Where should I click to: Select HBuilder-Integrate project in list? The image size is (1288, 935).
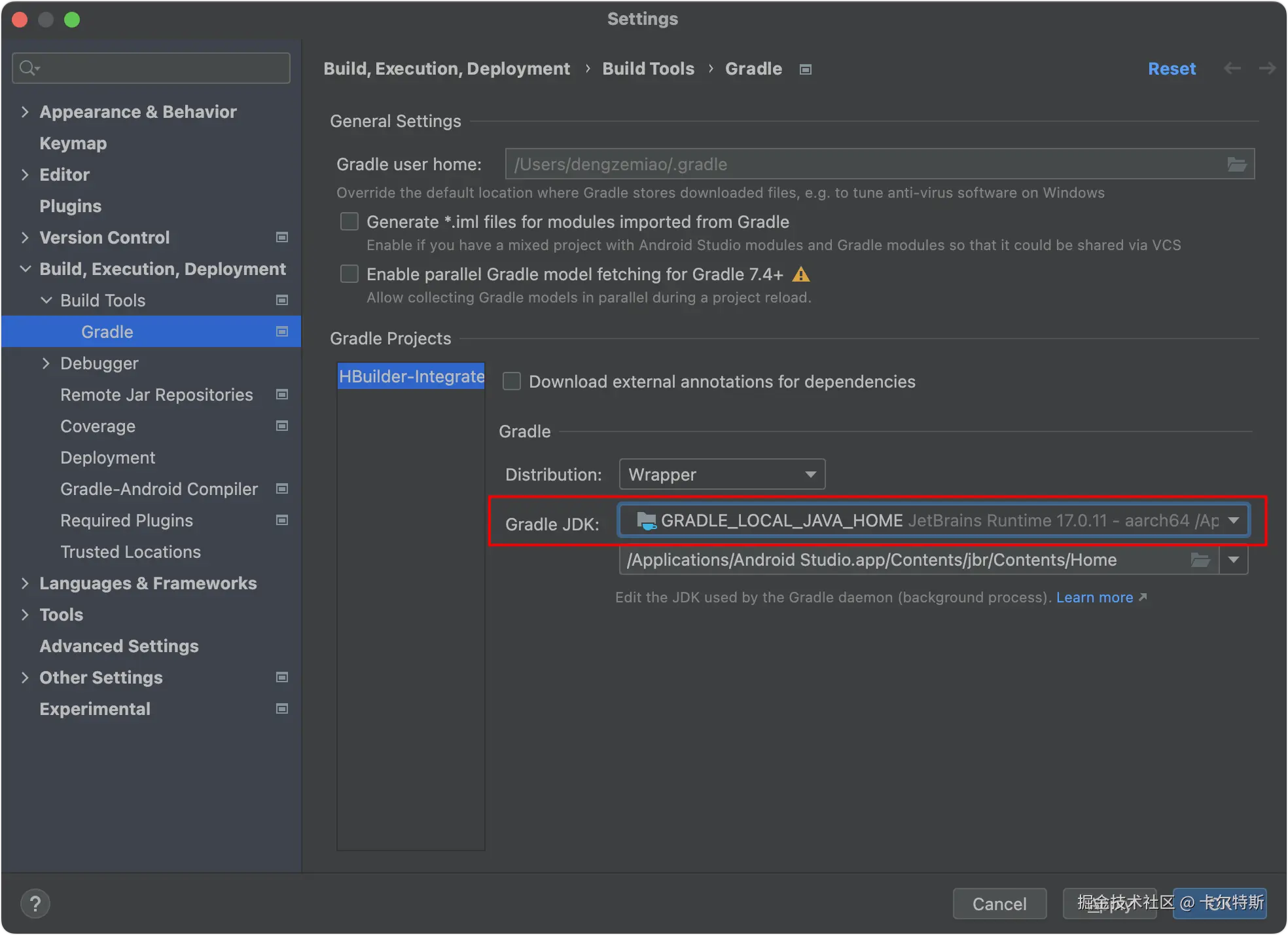(411, 376)
